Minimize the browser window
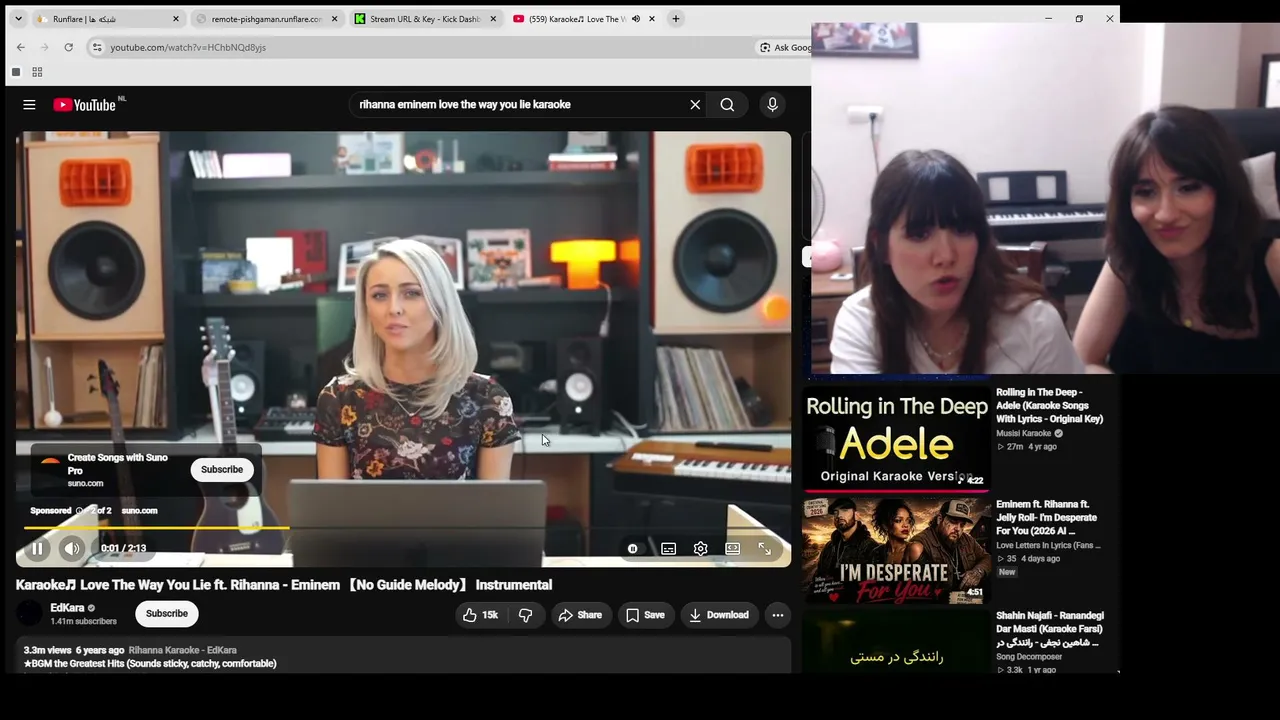 1048,18
